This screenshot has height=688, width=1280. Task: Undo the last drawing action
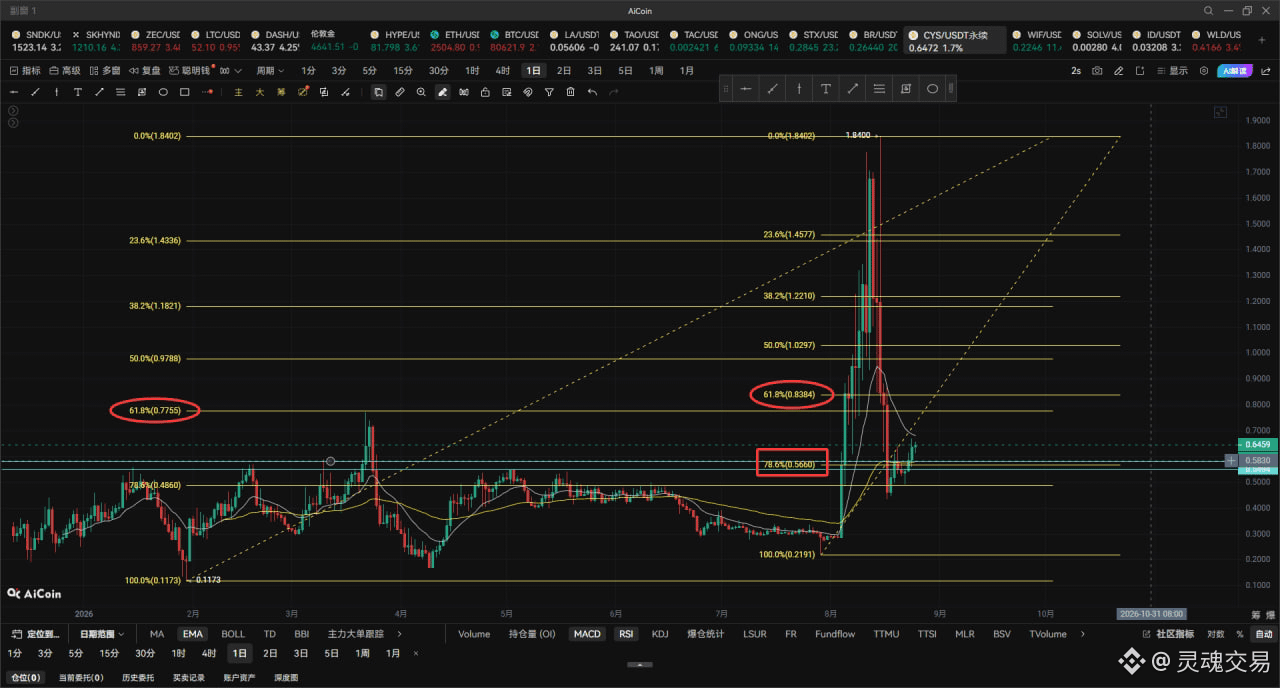click(592, 92)
